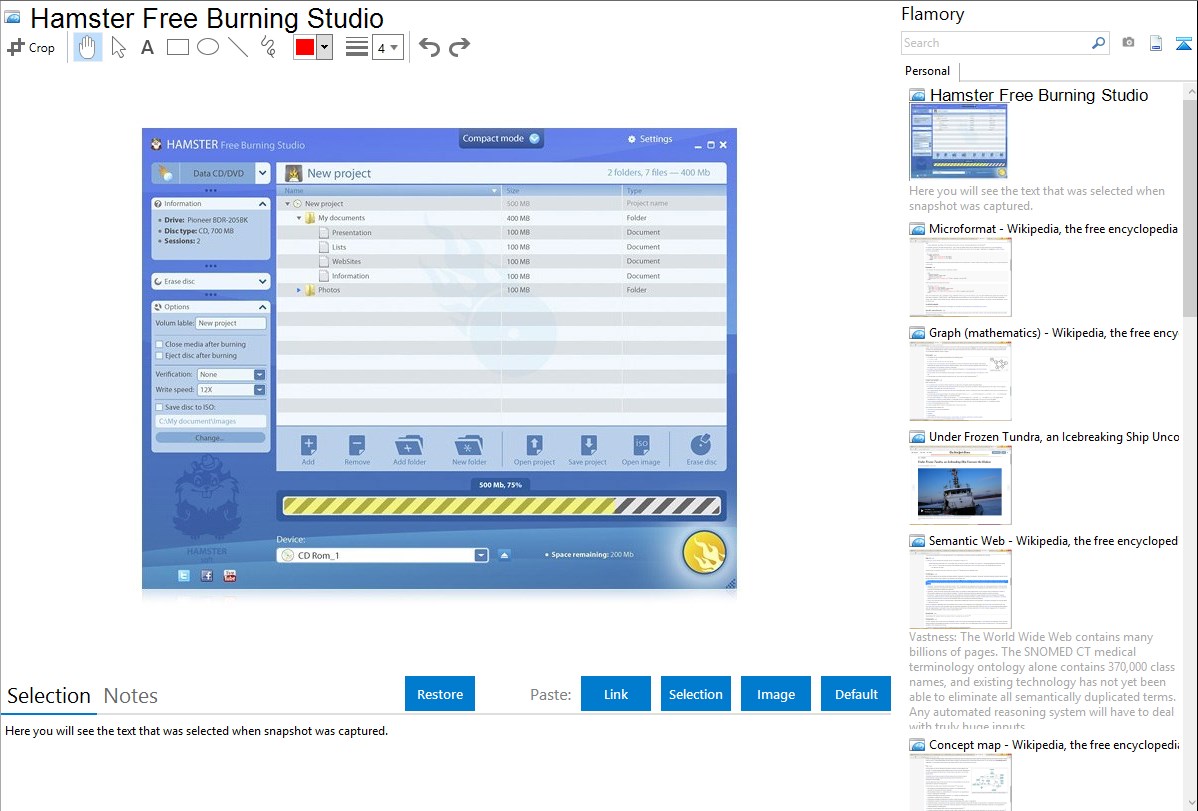Open the Microformat Wikipedia snapshot title
The width and height of the screenshot is (1198, 811).
1053,229
